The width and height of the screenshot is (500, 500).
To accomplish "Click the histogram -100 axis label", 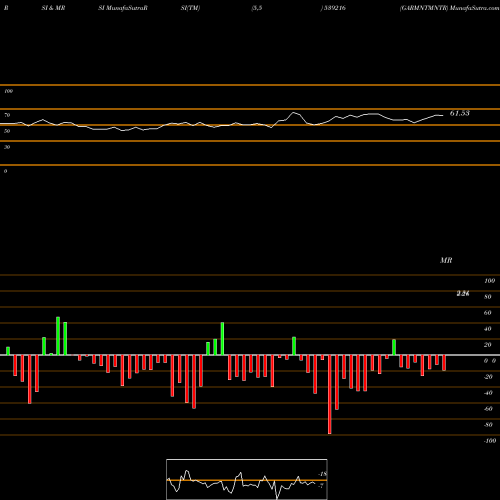I will click(490, 441).
